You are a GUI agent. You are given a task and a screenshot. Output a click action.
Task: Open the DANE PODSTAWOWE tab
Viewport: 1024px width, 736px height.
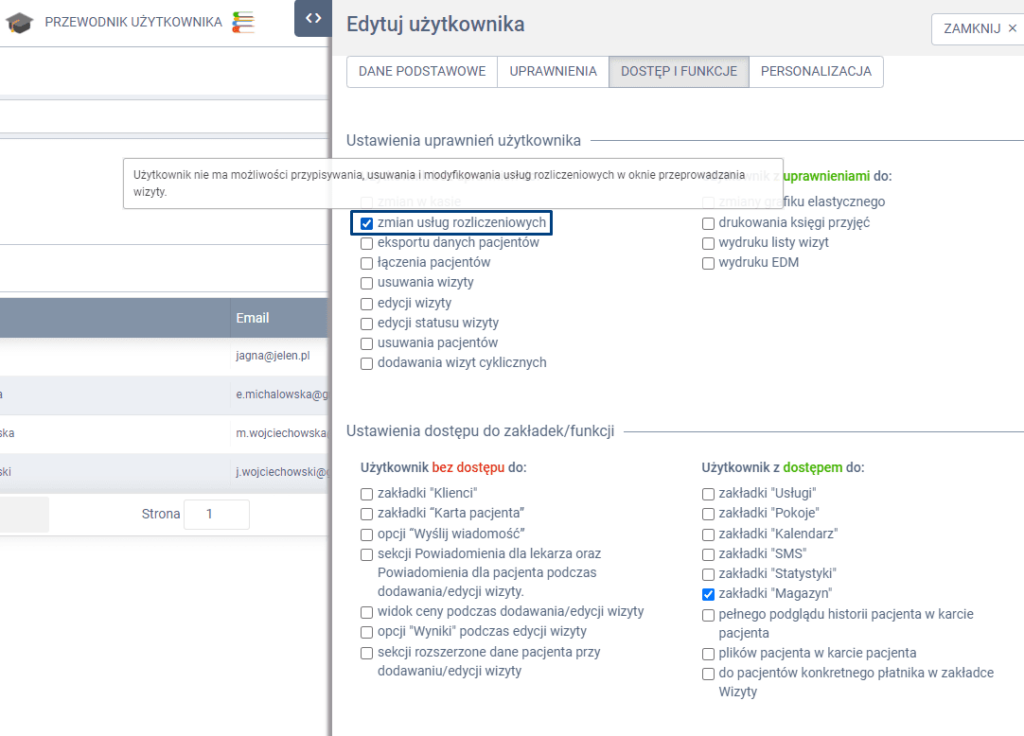pyautogui.click(x=422, y=72)
